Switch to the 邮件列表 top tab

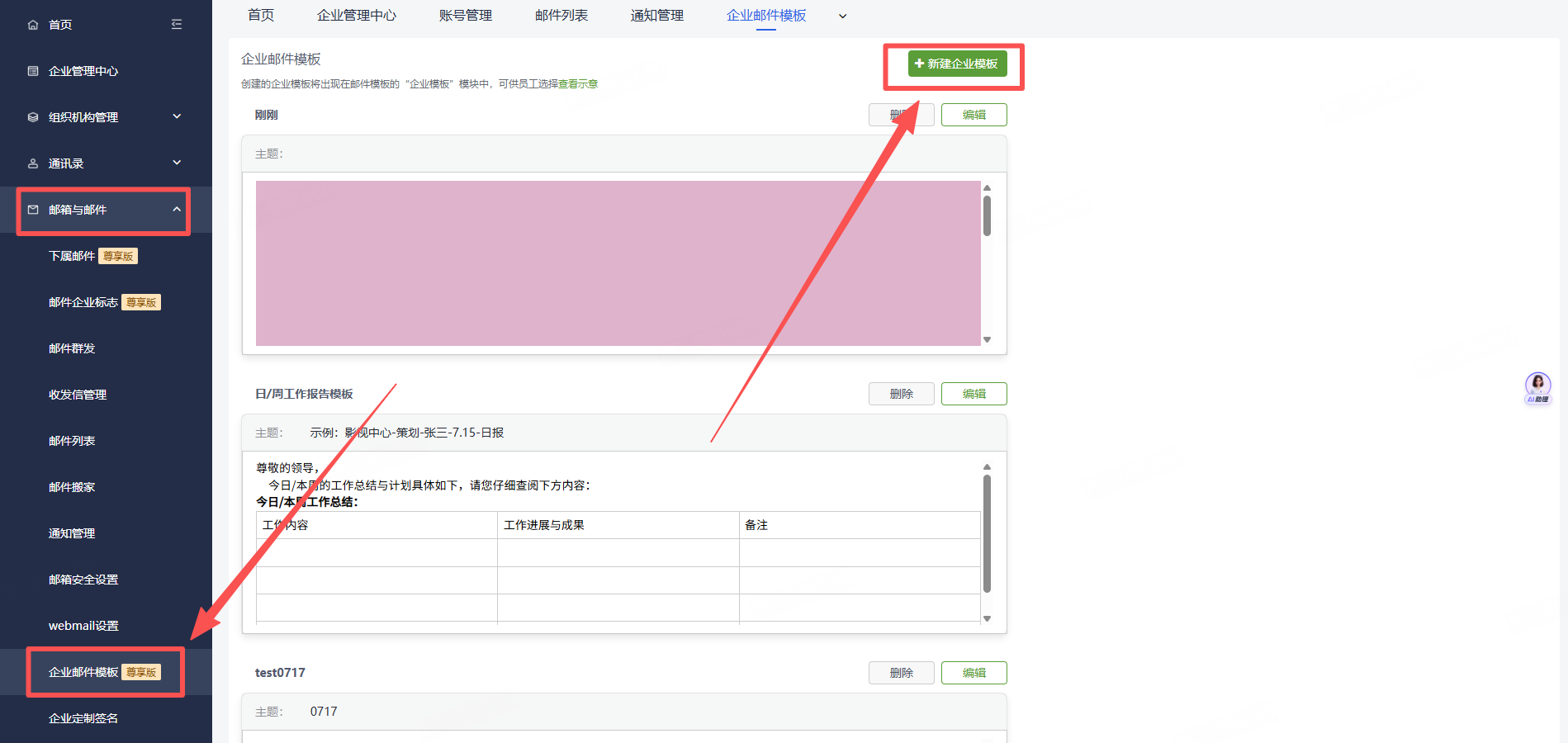[561, 16]
